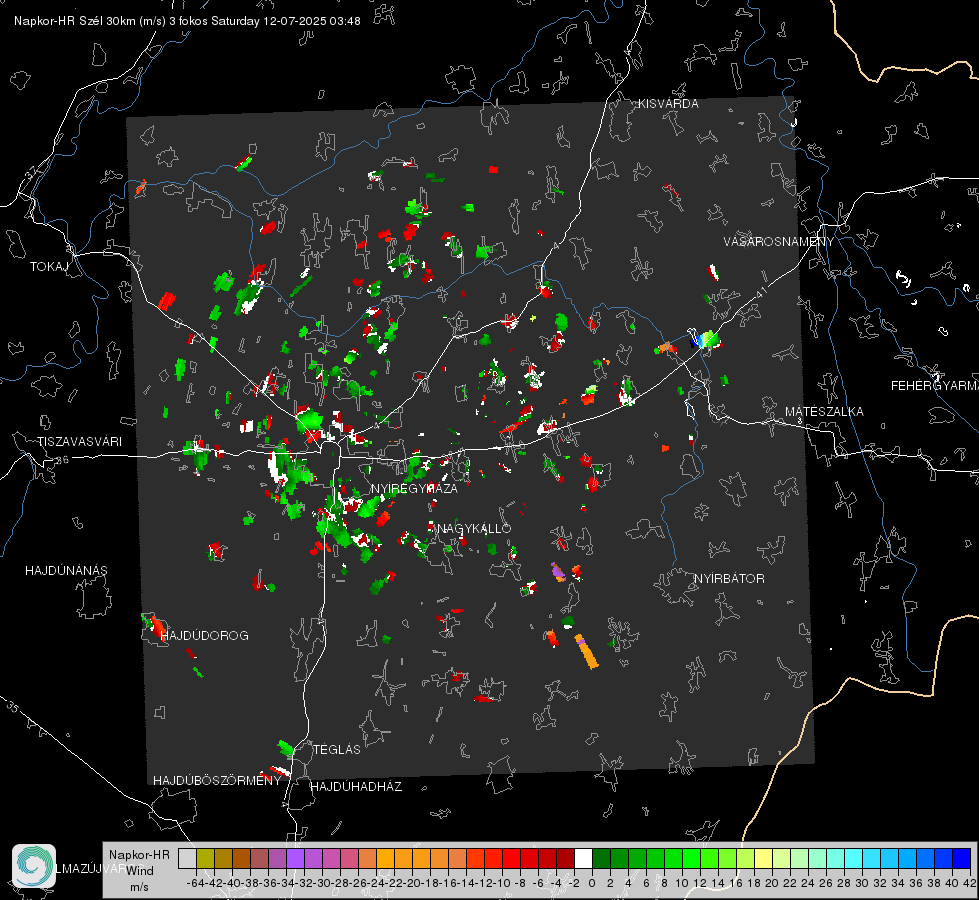Click the TISZAVASVÁRI town label
The height and width of the screenshot is (900, 979).
(x=79, y=442)
